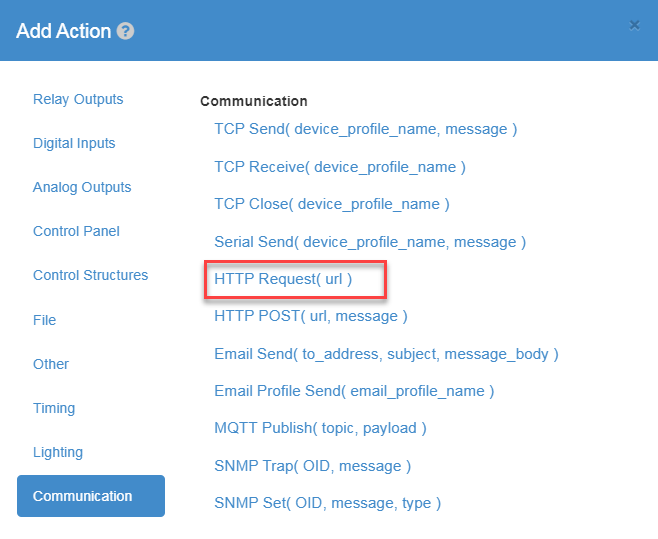This screenshot has height=539, width=658.
Task: Select Serial Send action
Action: [370, 242]
